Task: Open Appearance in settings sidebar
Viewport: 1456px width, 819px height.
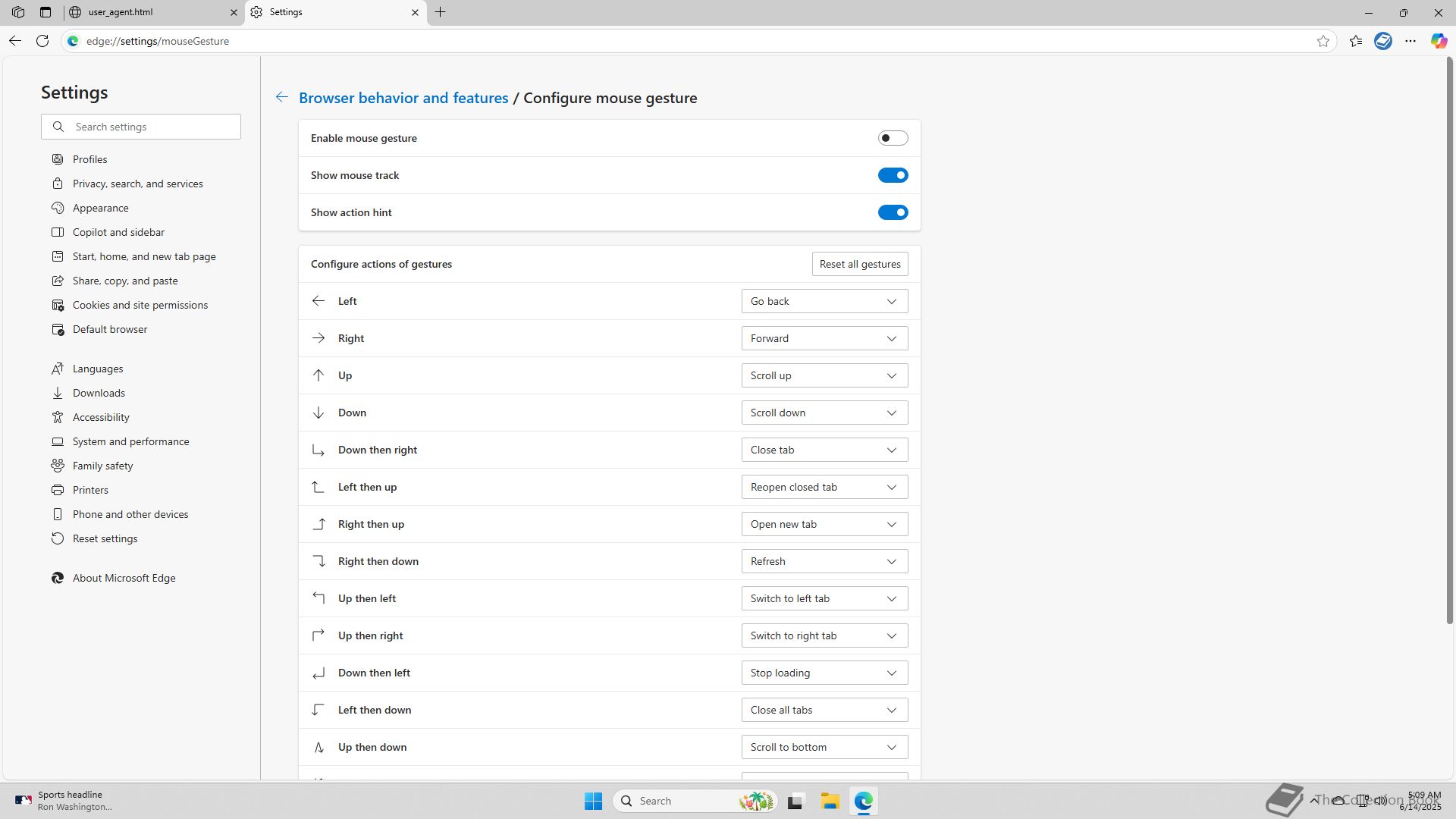Action: [x=100, y=208]
